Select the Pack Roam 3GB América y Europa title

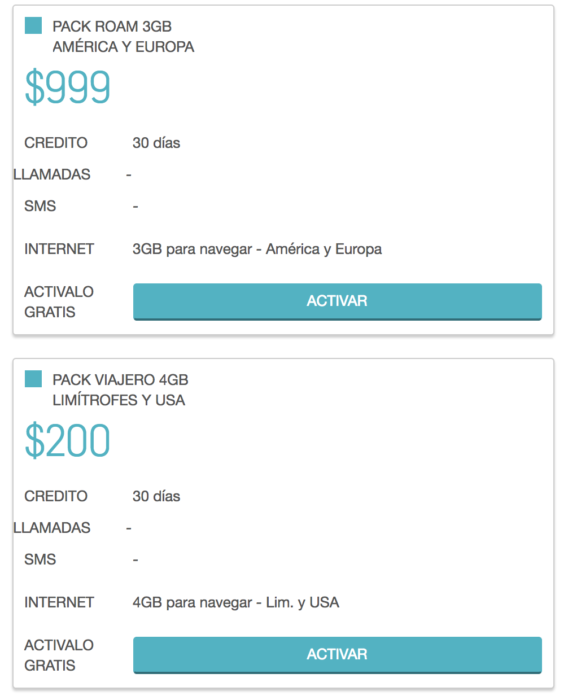(x=123, y=37)
